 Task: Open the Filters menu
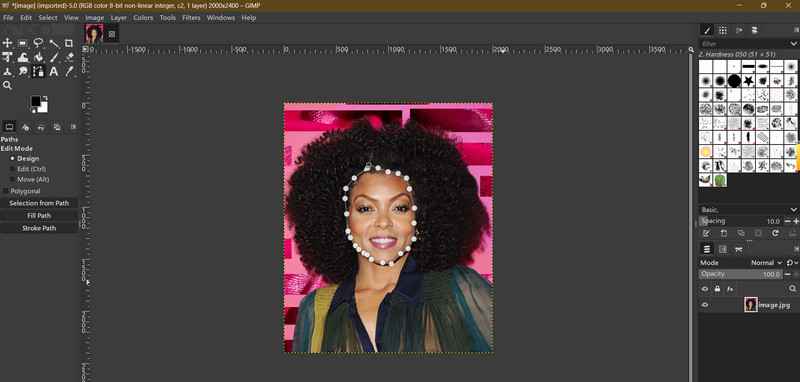pyautogui.click(x=191, y=17)
